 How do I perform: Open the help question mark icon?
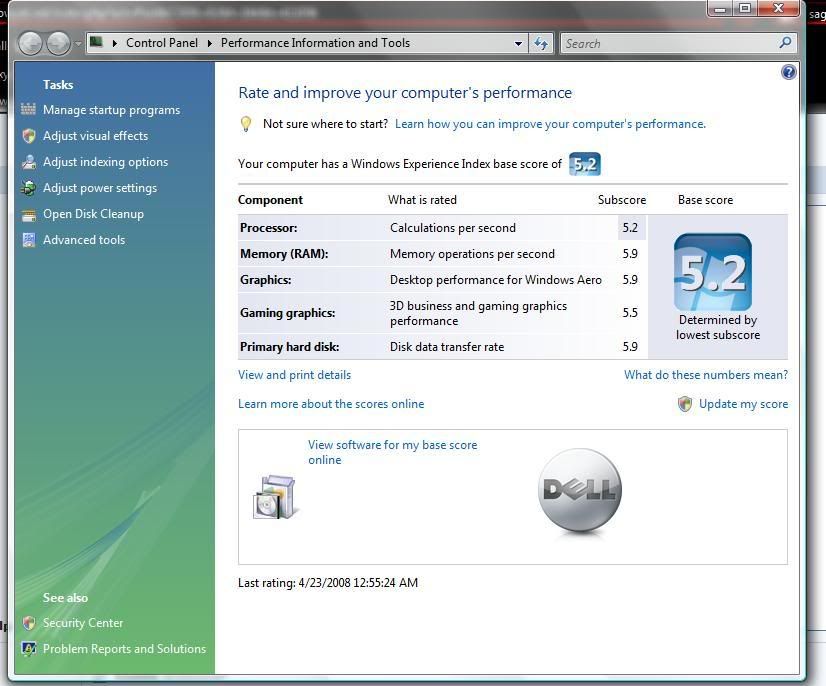[789, 72]
